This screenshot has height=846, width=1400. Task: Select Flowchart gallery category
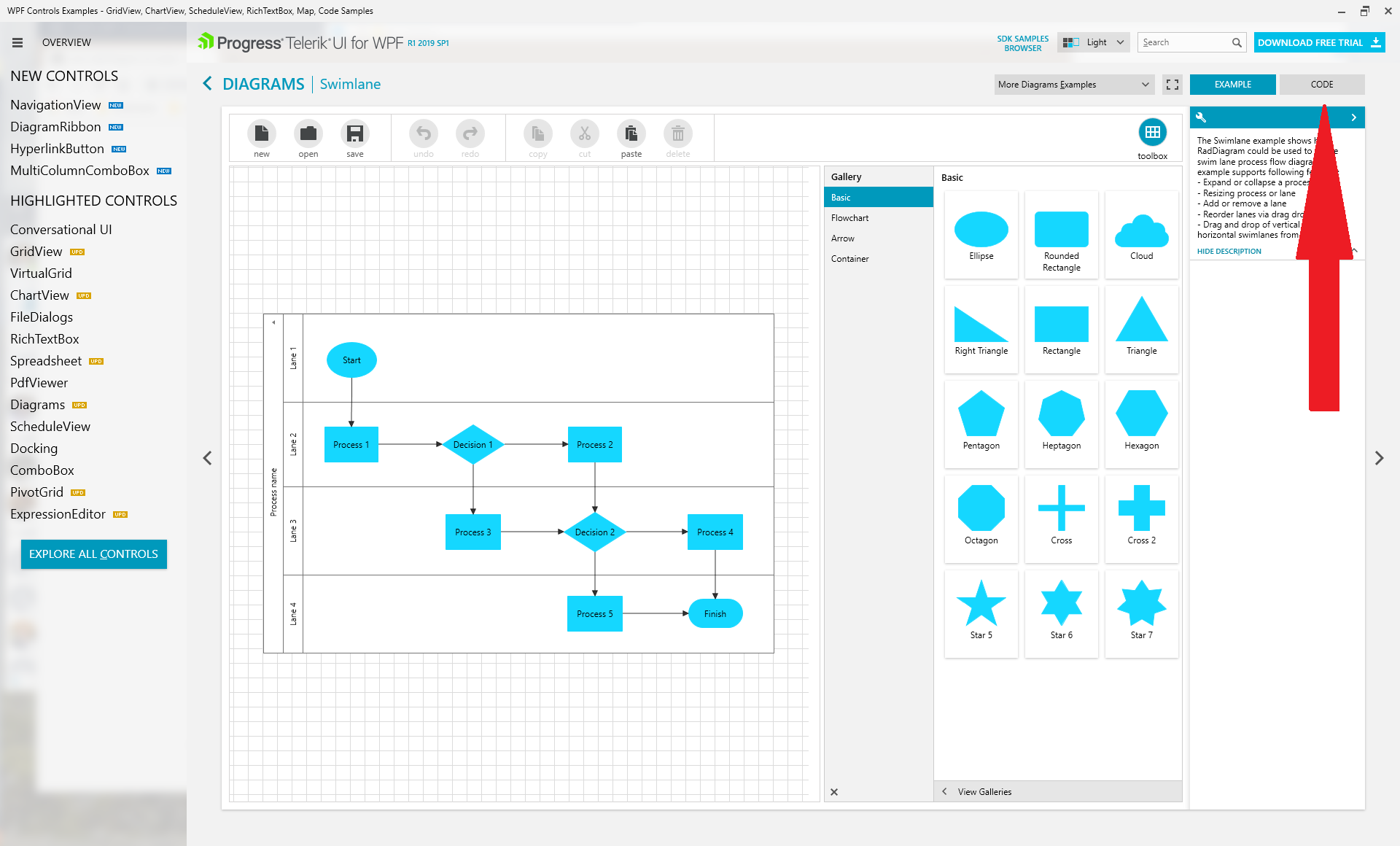point(850,218)
